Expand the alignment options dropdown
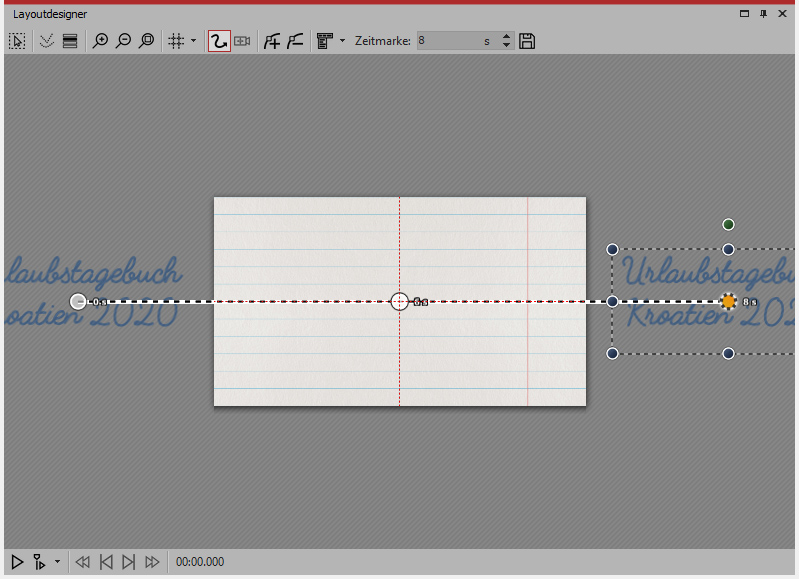 (x=342, y=41)
